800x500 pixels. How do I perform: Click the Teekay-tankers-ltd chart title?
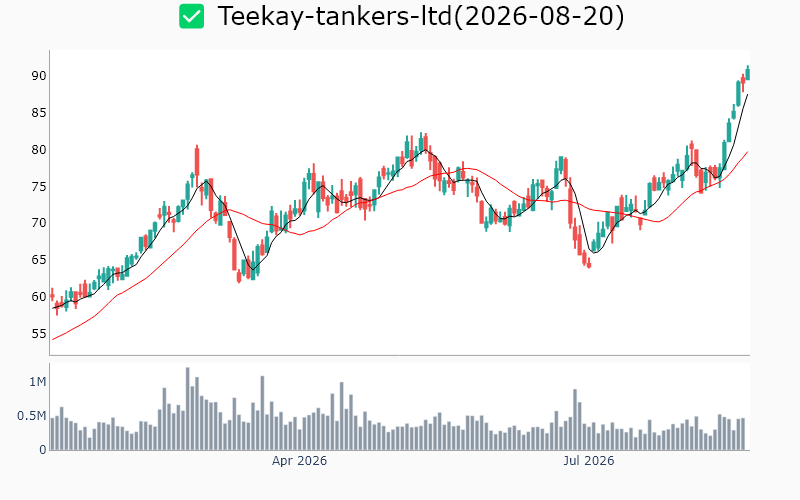click(x=421, y=16)
